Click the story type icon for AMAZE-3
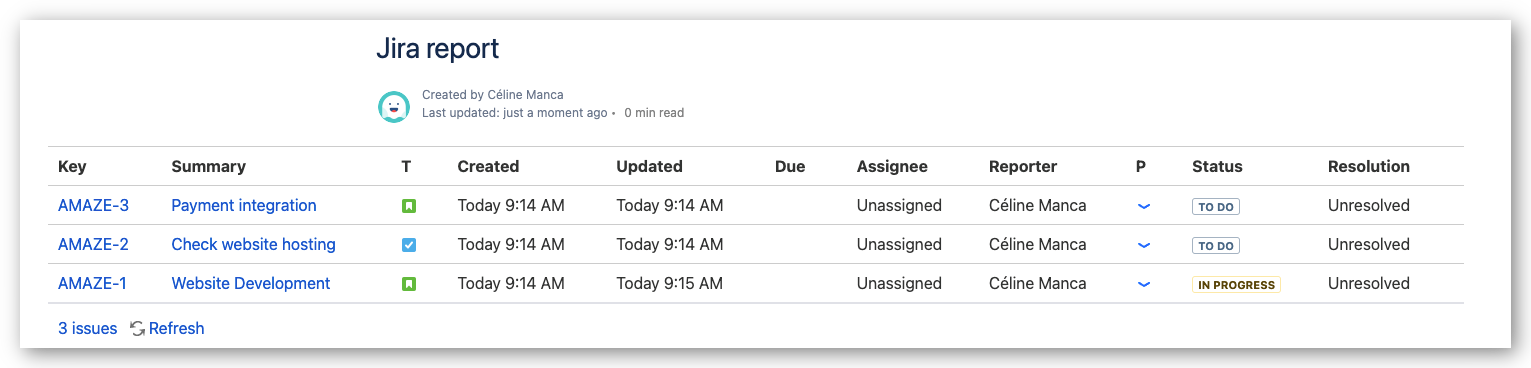Screen dimensions: 1531x368 coord(408,206)
